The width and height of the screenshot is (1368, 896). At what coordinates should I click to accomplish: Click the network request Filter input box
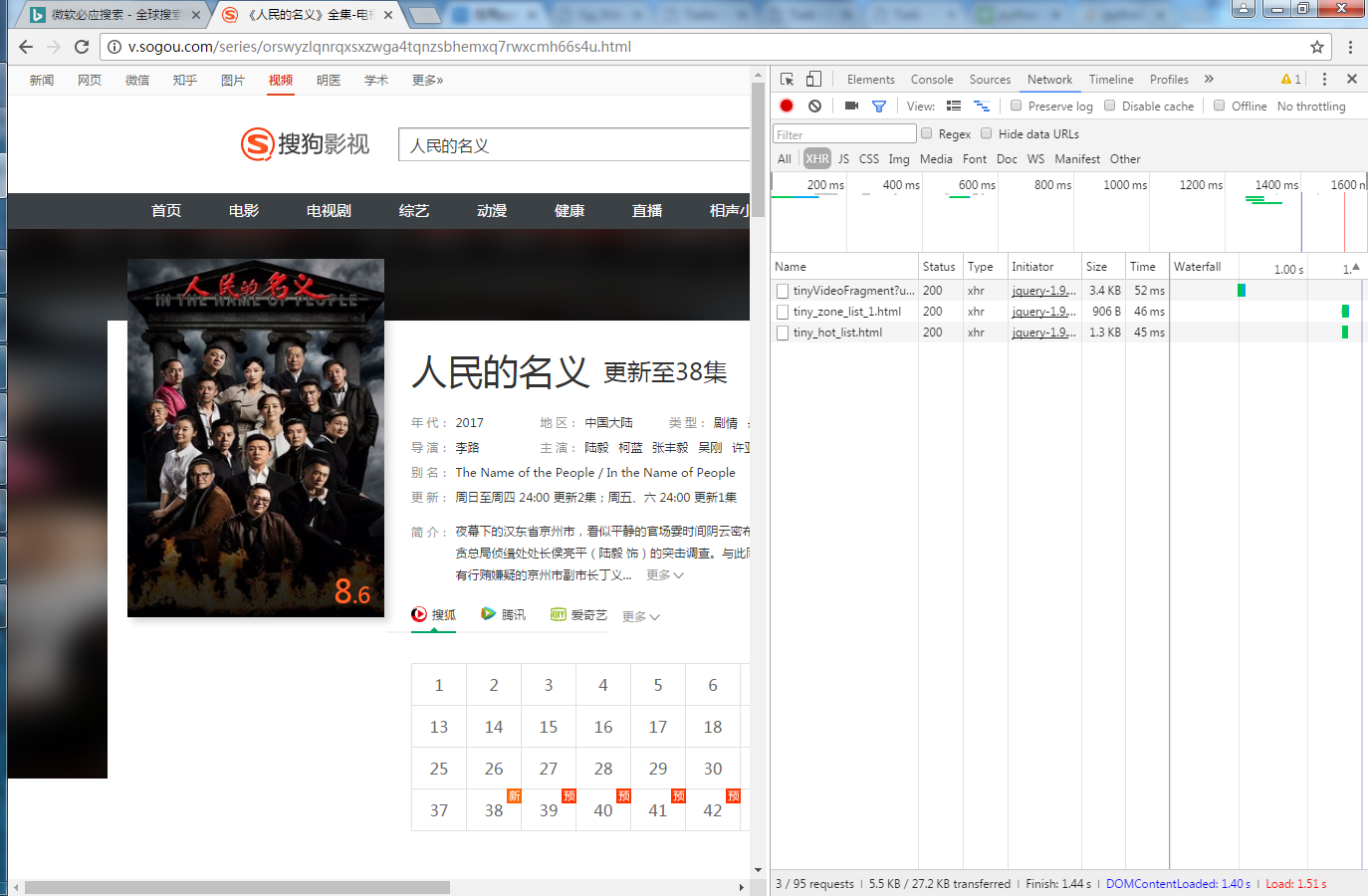tap(843, 132)
